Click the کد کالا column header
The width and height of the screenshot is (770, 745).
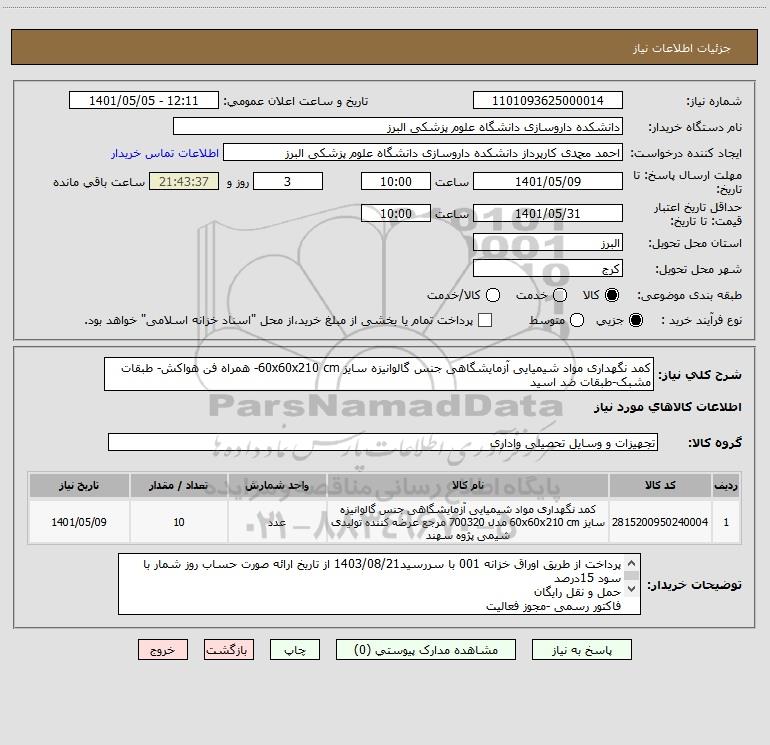tap(660, 485)
